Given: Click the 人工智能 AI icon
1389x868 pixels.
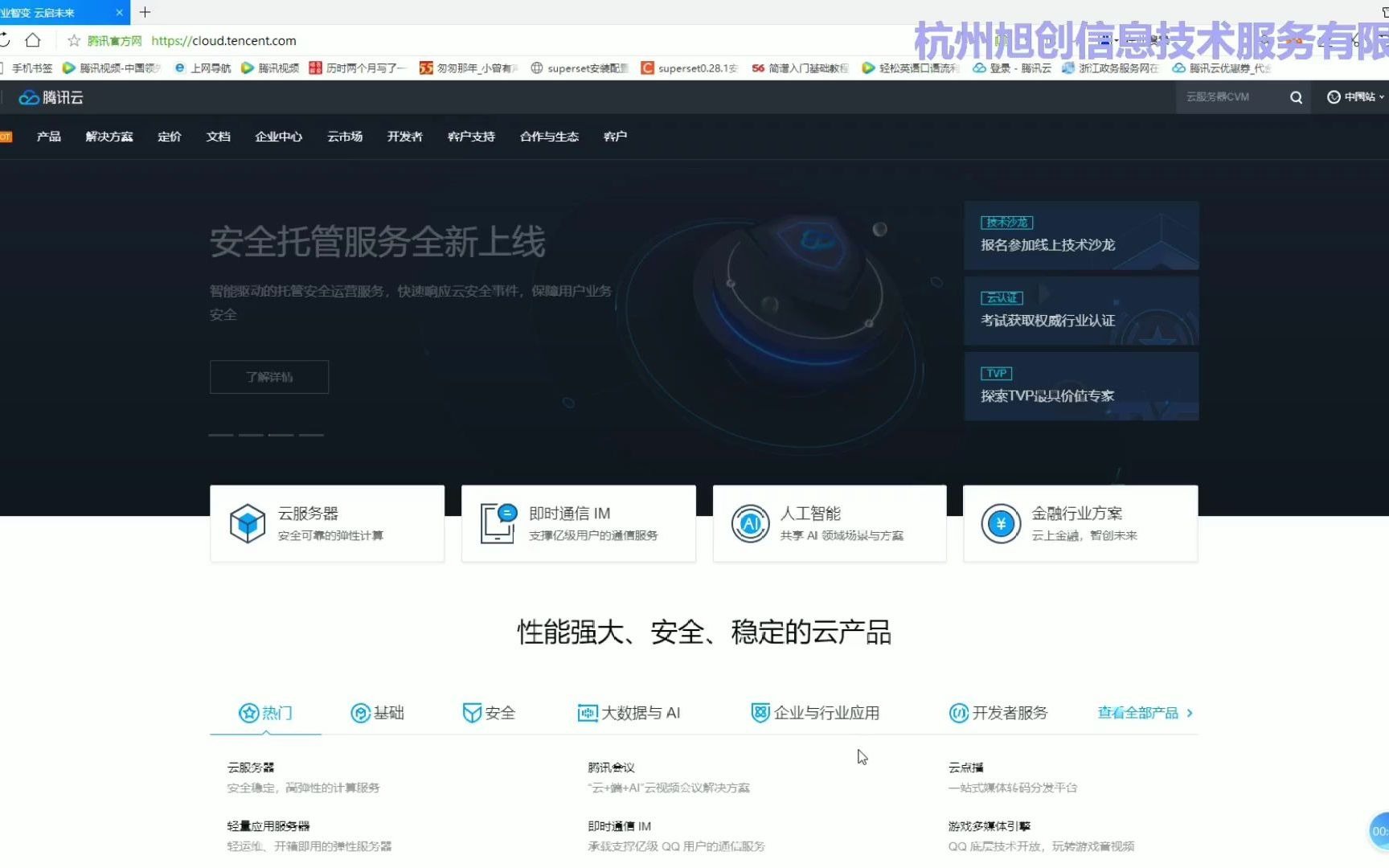Looking at the screenshot, I should pos(750,524).
